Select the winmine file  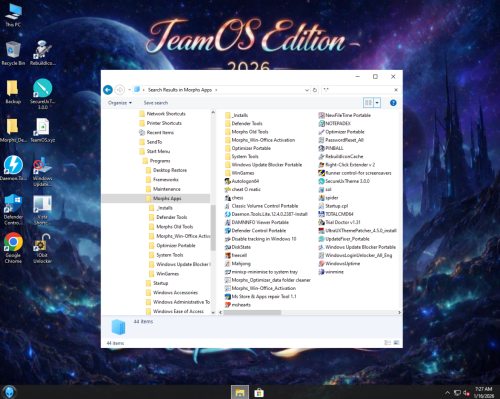(x=331, y=272)
